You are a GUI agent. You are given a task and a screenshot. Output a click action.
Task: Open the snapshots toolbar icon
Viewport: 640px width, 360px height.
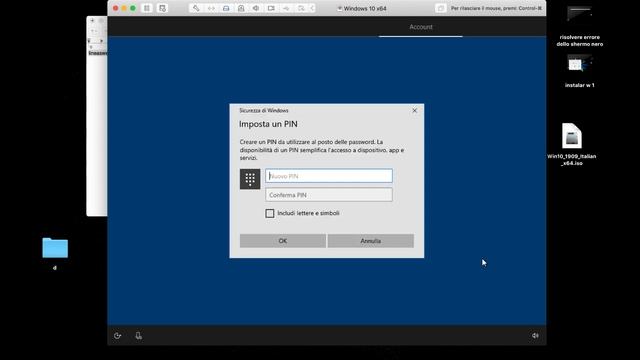tap(162, 8)
